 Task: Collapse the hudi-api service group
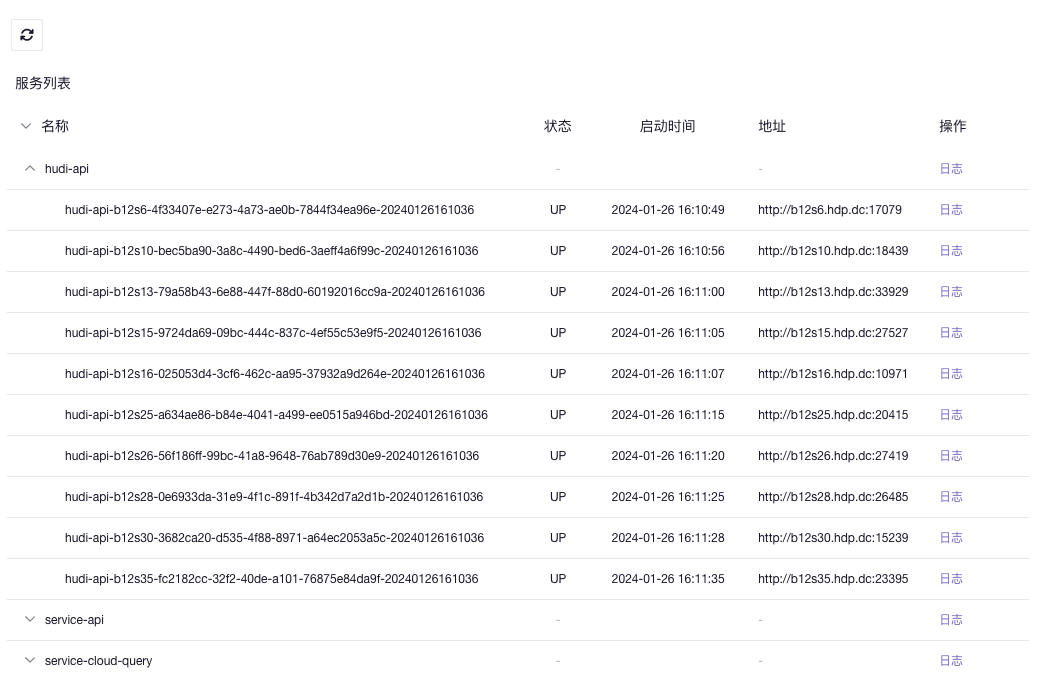[x=30, y=169]
